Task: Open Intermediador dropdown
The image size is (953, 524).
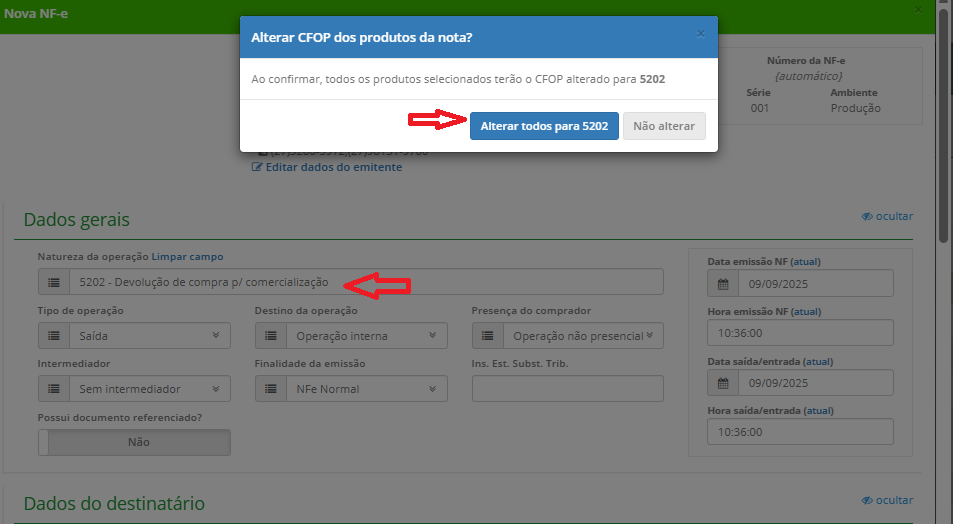Action: pyautogui.click(x=150, y=388)
